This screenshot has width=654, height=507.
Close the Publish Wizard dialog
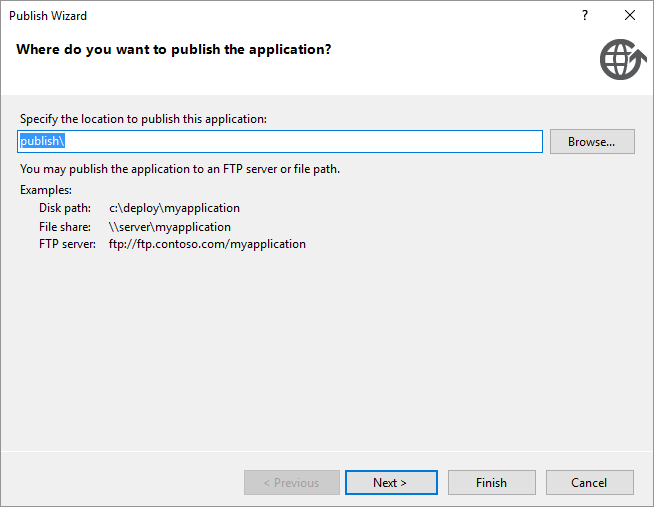[x=629, y=15]
